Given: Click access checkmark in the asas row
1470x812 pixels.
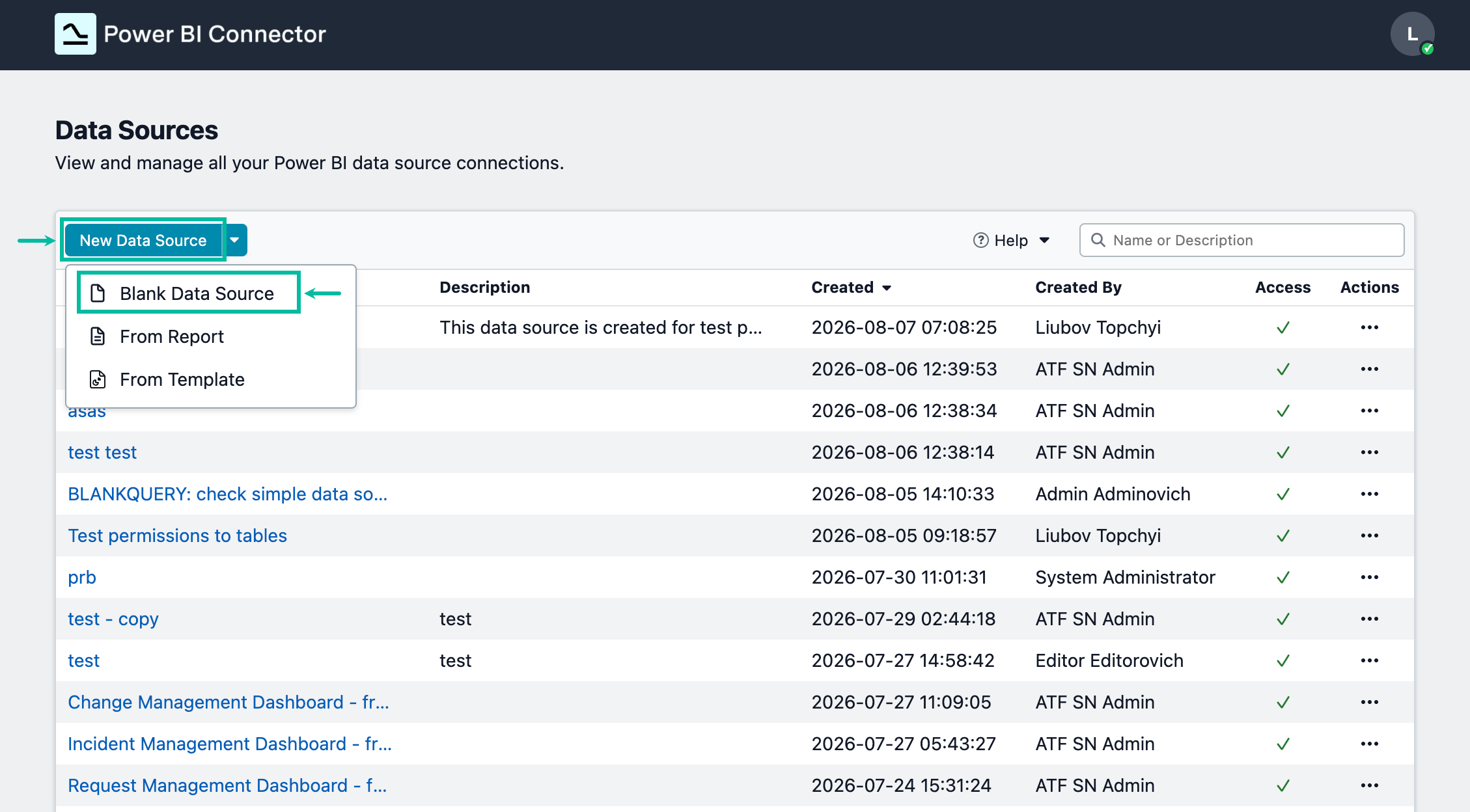Looking at the screenshot, I should [x=1283, y=411].
